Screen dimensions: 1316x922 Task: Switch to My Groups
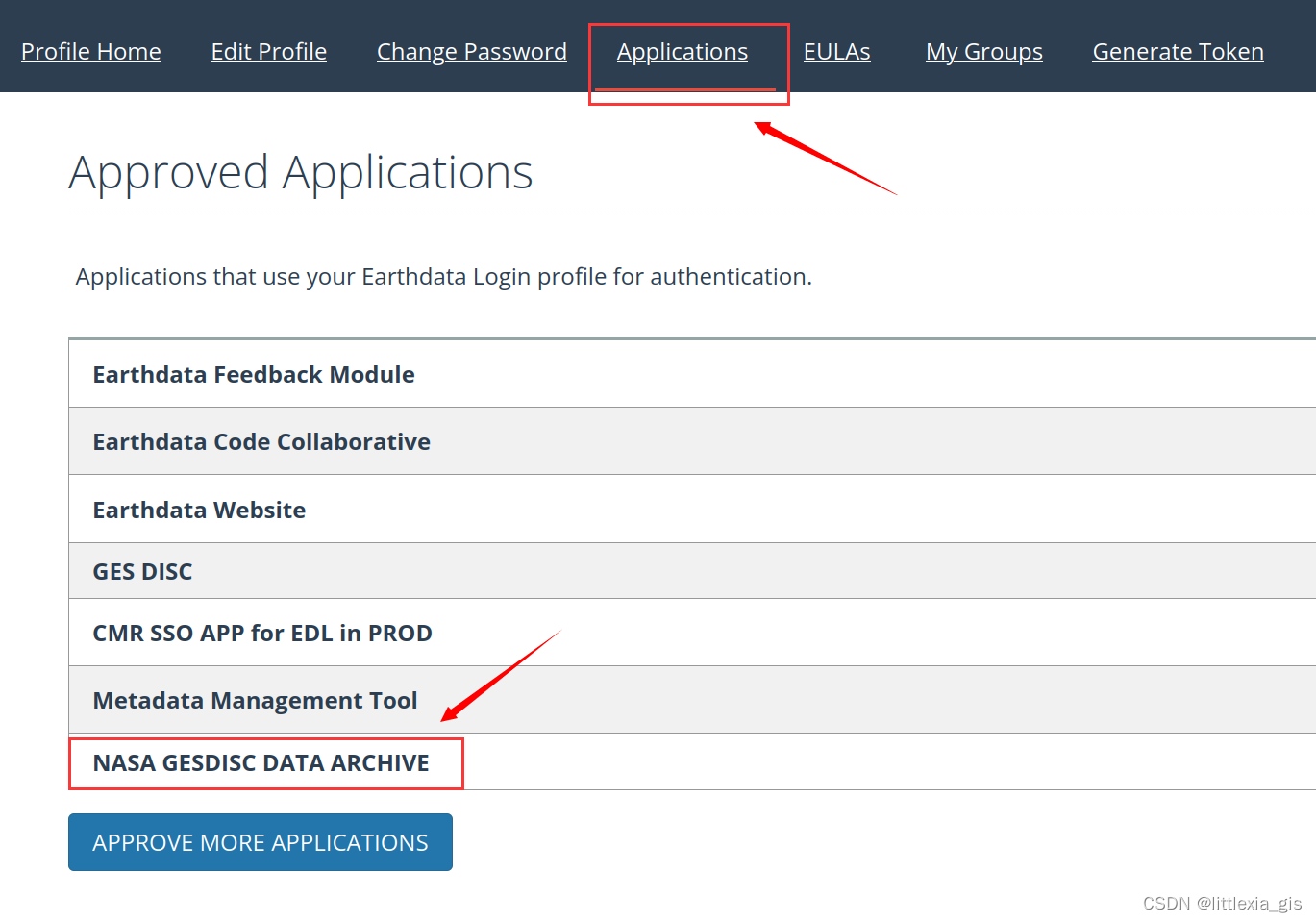click(x=984, y=52)
